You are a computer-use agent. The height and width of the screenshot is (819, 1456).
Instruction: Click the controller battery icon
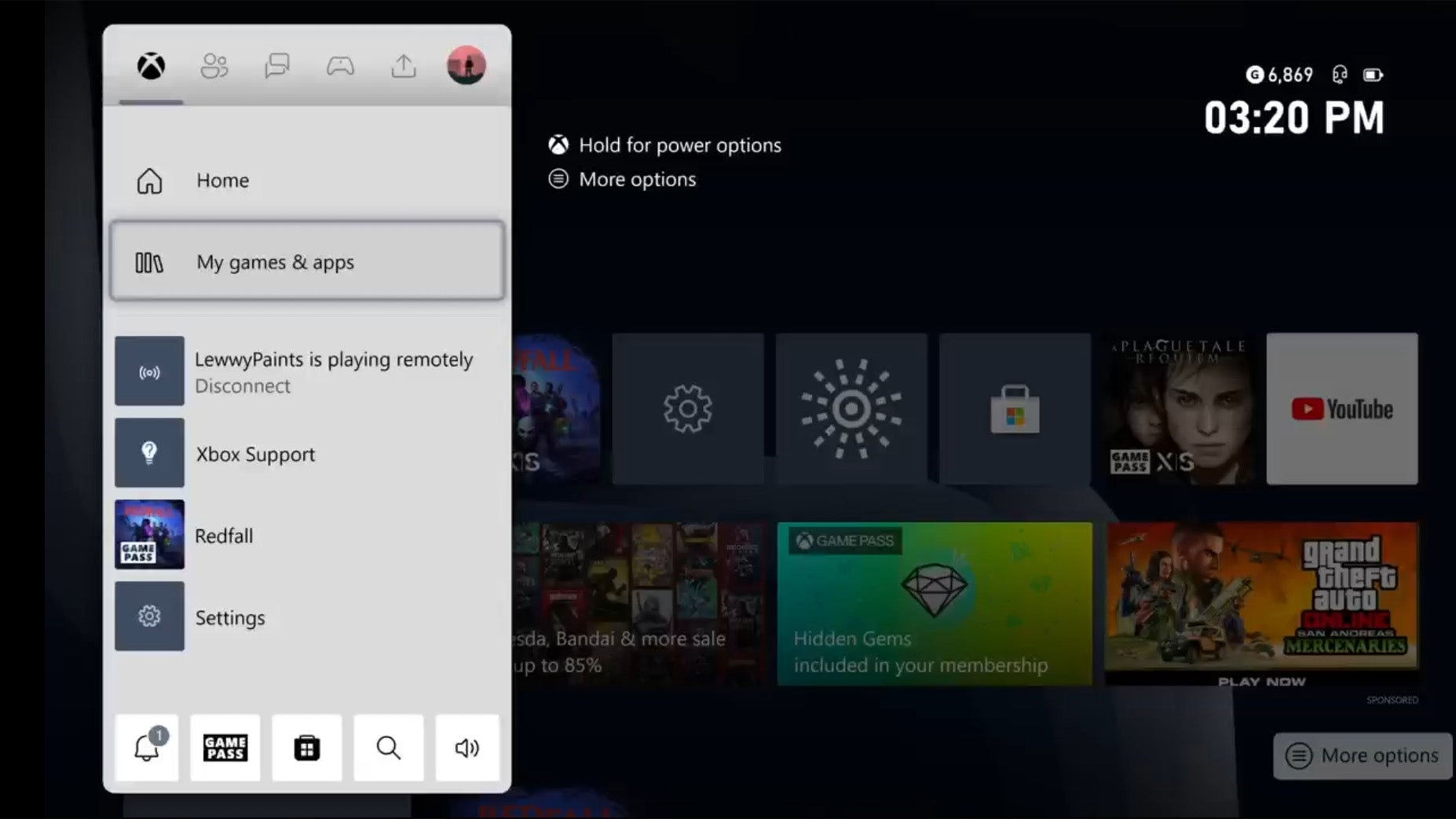1373,75
